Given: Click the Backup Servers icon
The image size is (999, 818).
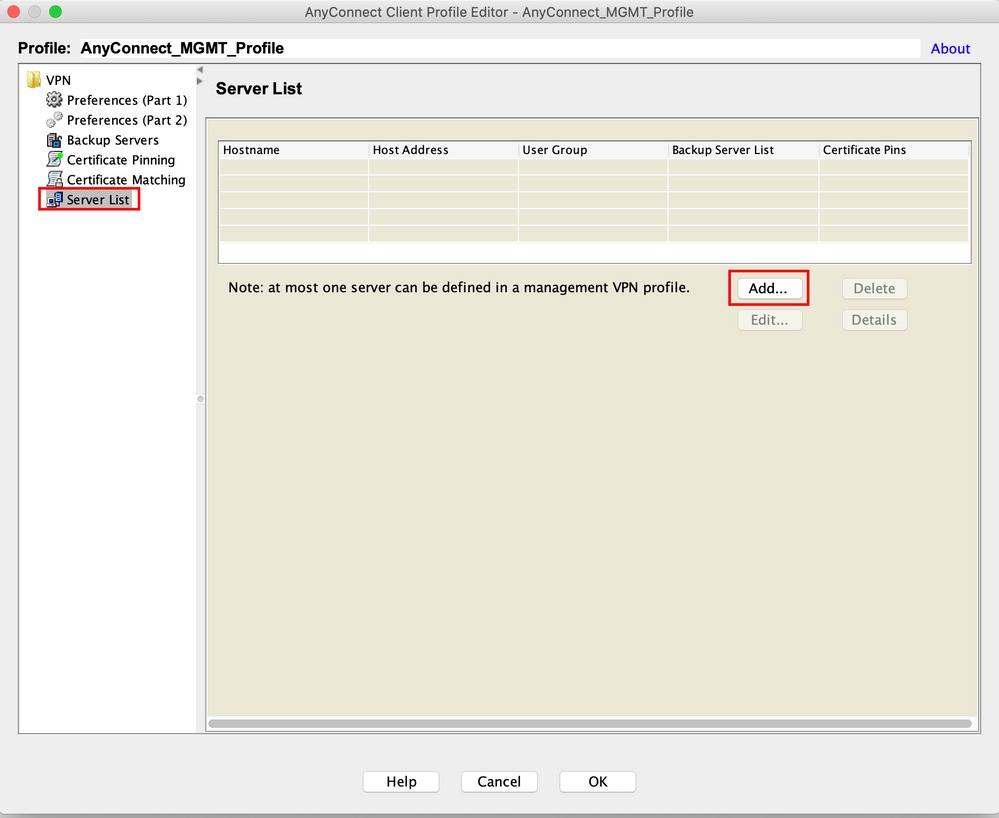Looking at the screenshot, I should tap(54, 140).
